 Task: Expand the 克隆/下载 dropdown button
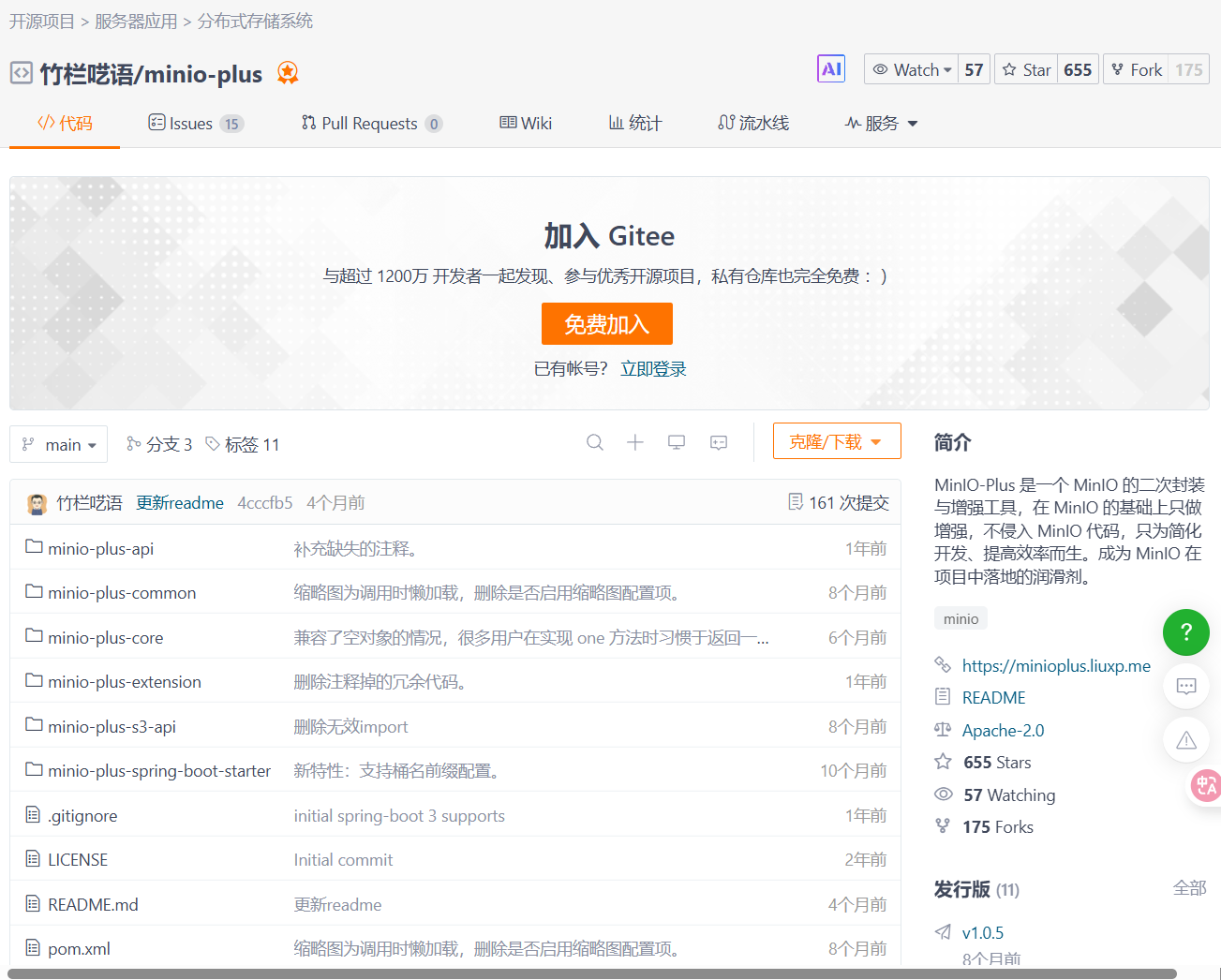(836, 441)
